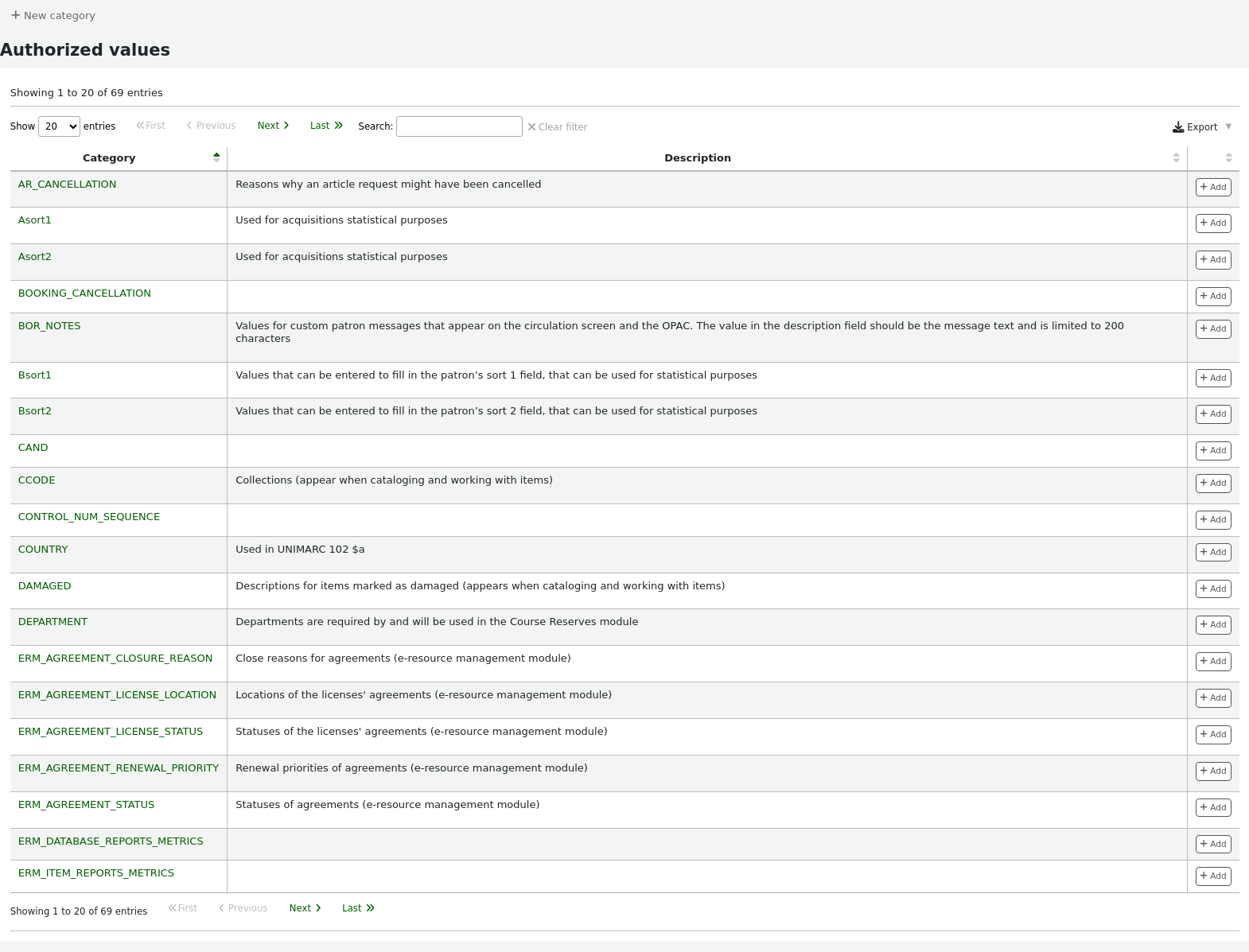Expand the Export options menu
Image resolution: width=1249 pixels, height=952 pixels.
(x=1201, y=127)
